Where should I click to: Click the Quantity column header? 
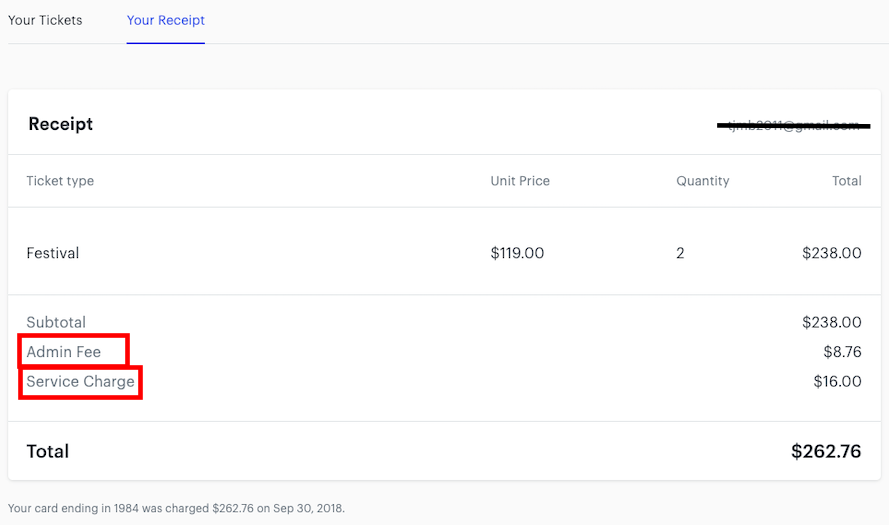(x=702, y=181)
